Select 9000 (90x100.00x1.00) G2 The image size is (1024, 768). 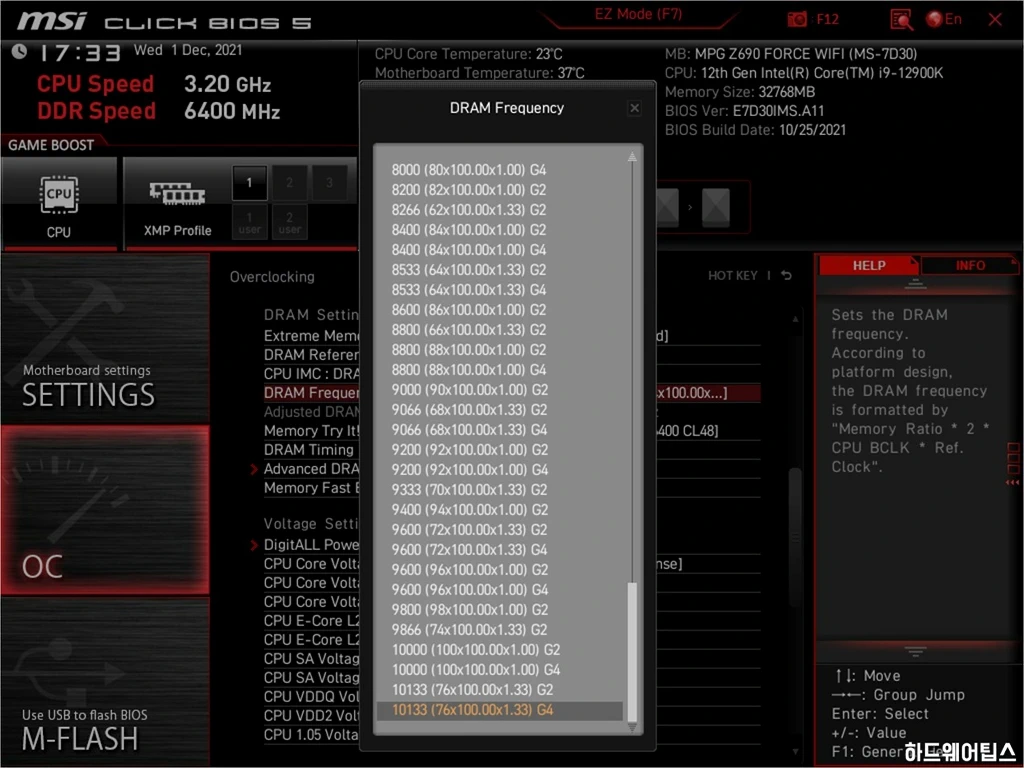(500, 390)
